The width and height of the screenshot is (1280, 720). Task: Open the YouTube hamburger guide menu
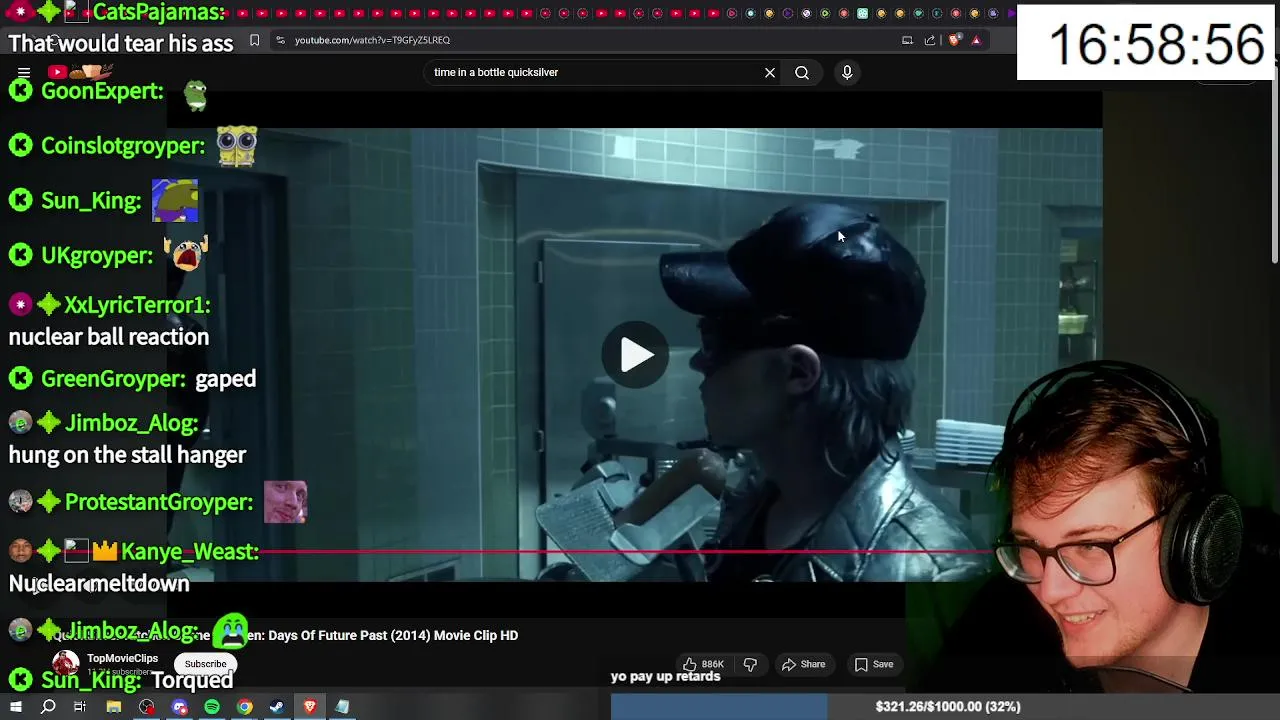(24, 73)
